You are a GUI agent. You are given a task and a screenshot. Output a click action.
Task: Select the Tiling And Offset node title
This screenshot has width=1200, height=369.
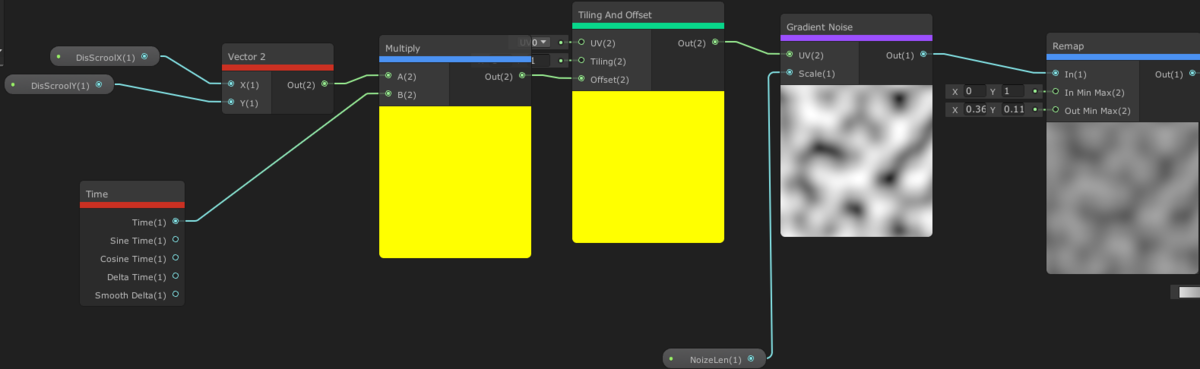pos(614,14)
